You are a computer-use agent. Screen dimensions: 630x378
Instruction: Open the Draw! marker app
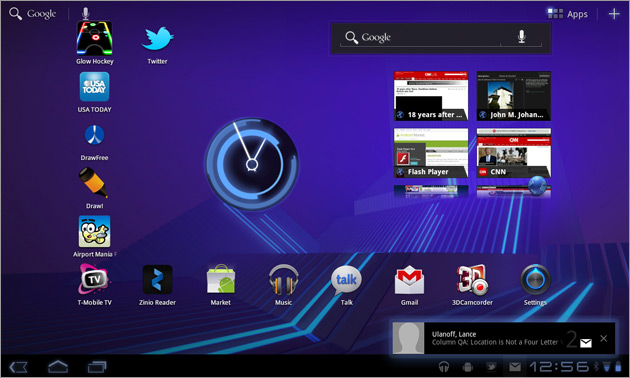coord(94,188)
